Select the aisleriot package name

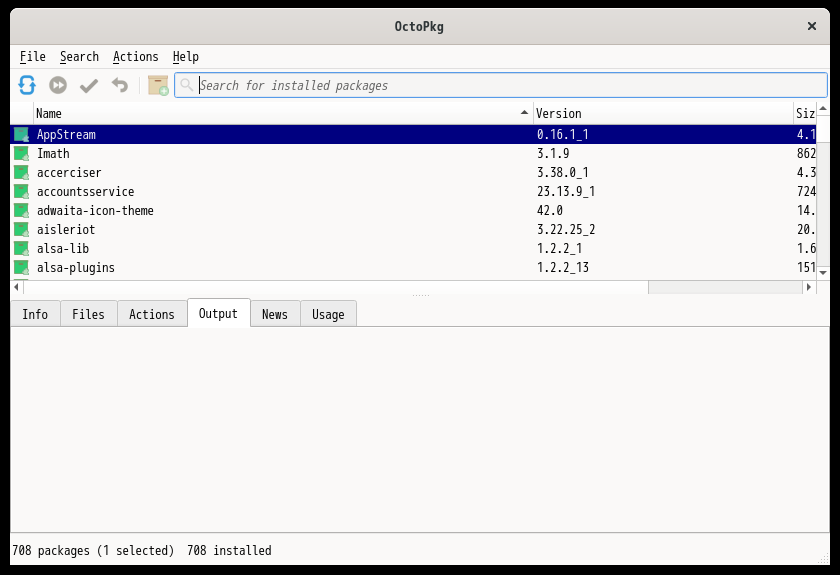click(x=65, y=229)
